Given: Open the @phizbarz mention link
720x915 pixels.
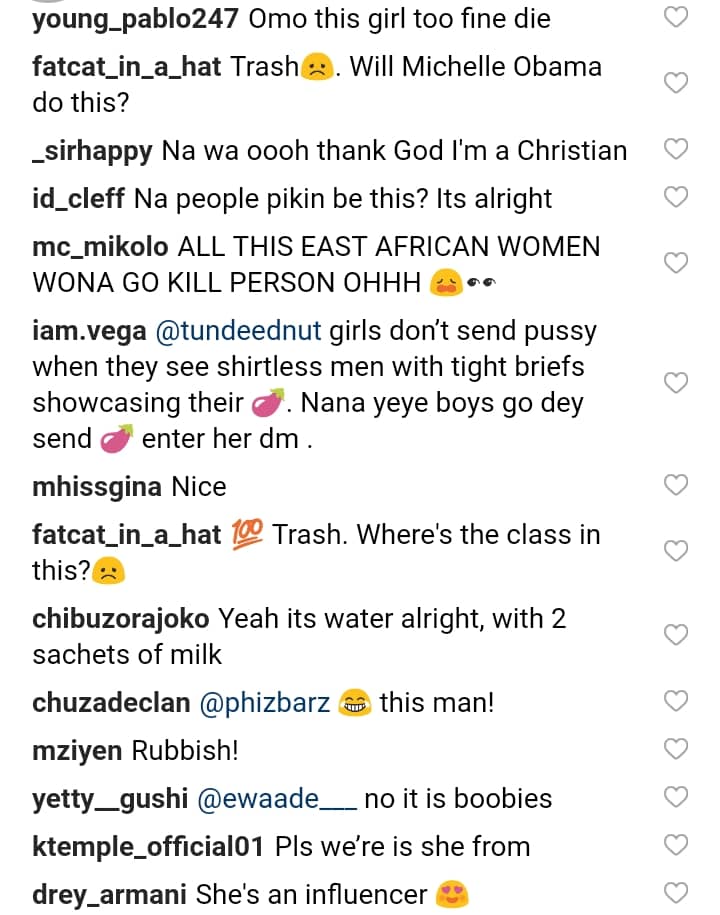Looking at the screenshot, I should (x=265, y=702).
